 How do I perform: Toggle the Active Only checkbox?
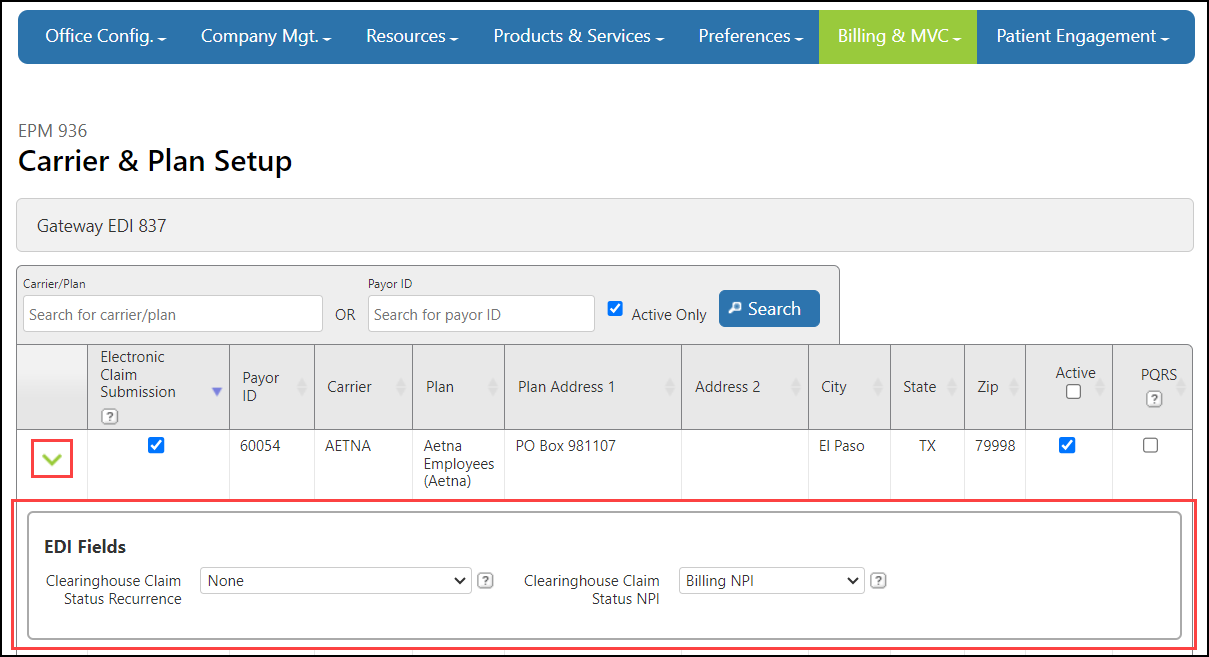[616, 309]
